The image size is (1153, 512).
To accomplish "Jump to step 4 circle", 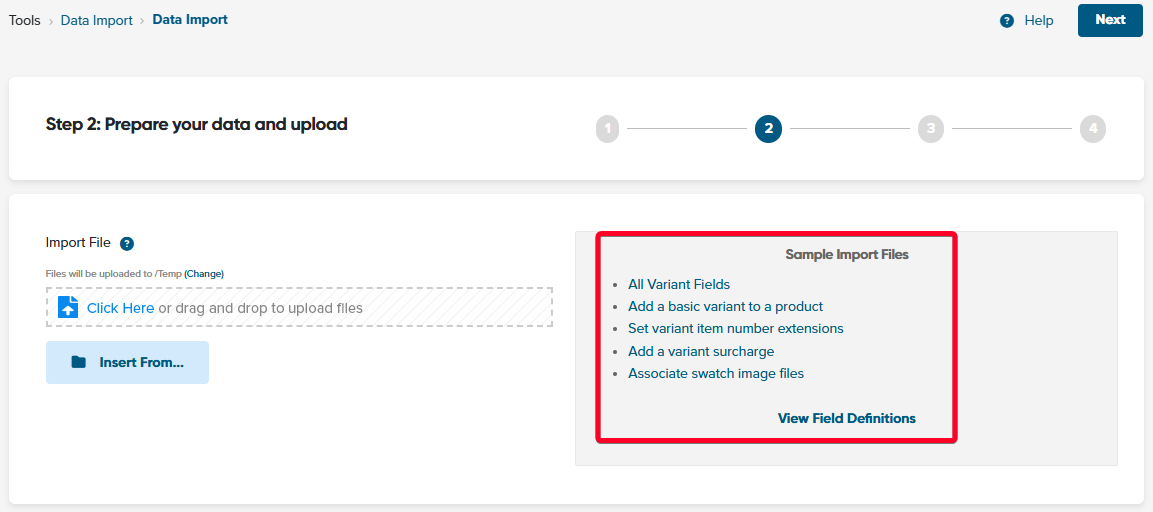I will pos(1093,129).
